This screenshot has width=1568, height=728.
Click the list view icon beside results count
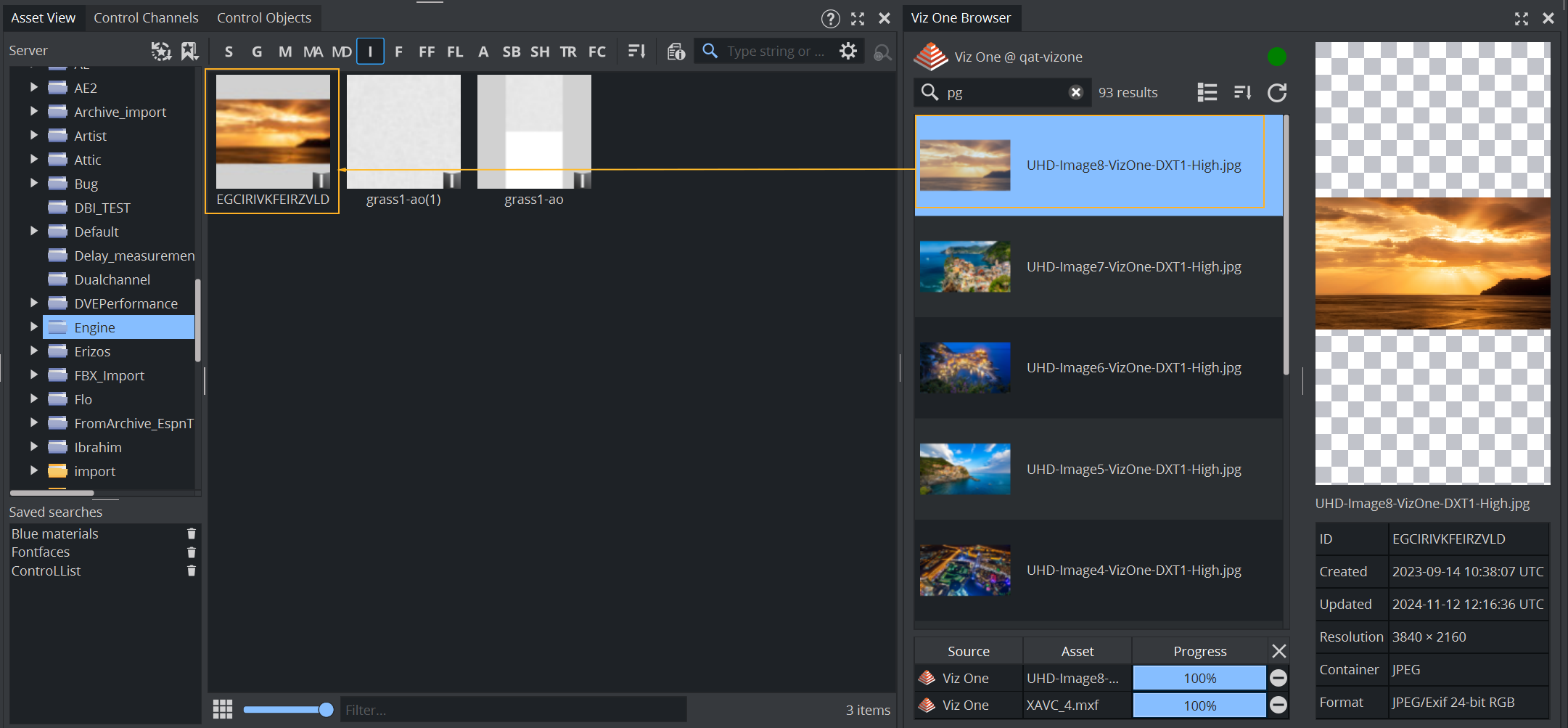1207,93
